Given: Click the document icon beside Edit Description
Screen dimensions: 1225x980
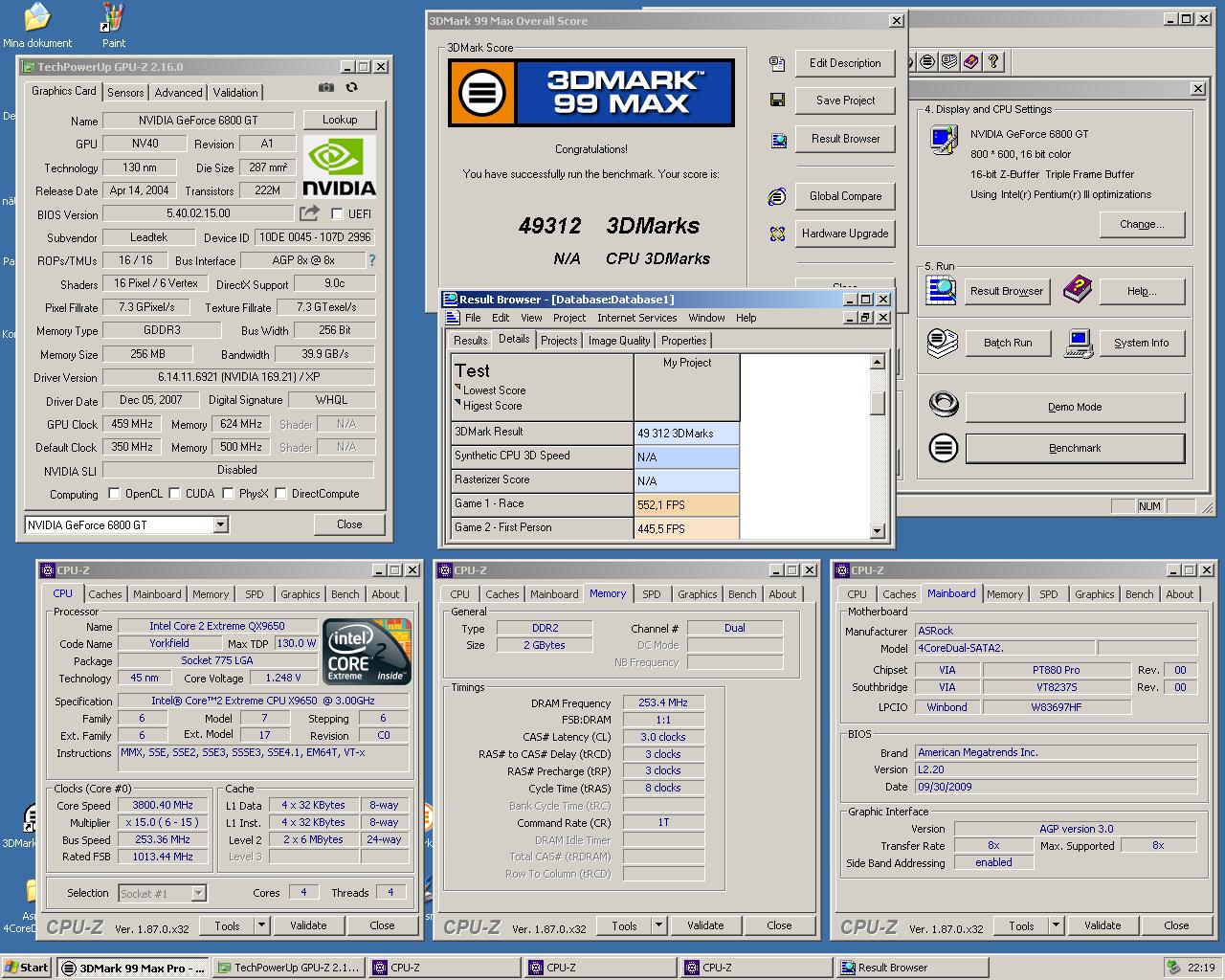Looking at the screenshot, I should coord(777,63).
